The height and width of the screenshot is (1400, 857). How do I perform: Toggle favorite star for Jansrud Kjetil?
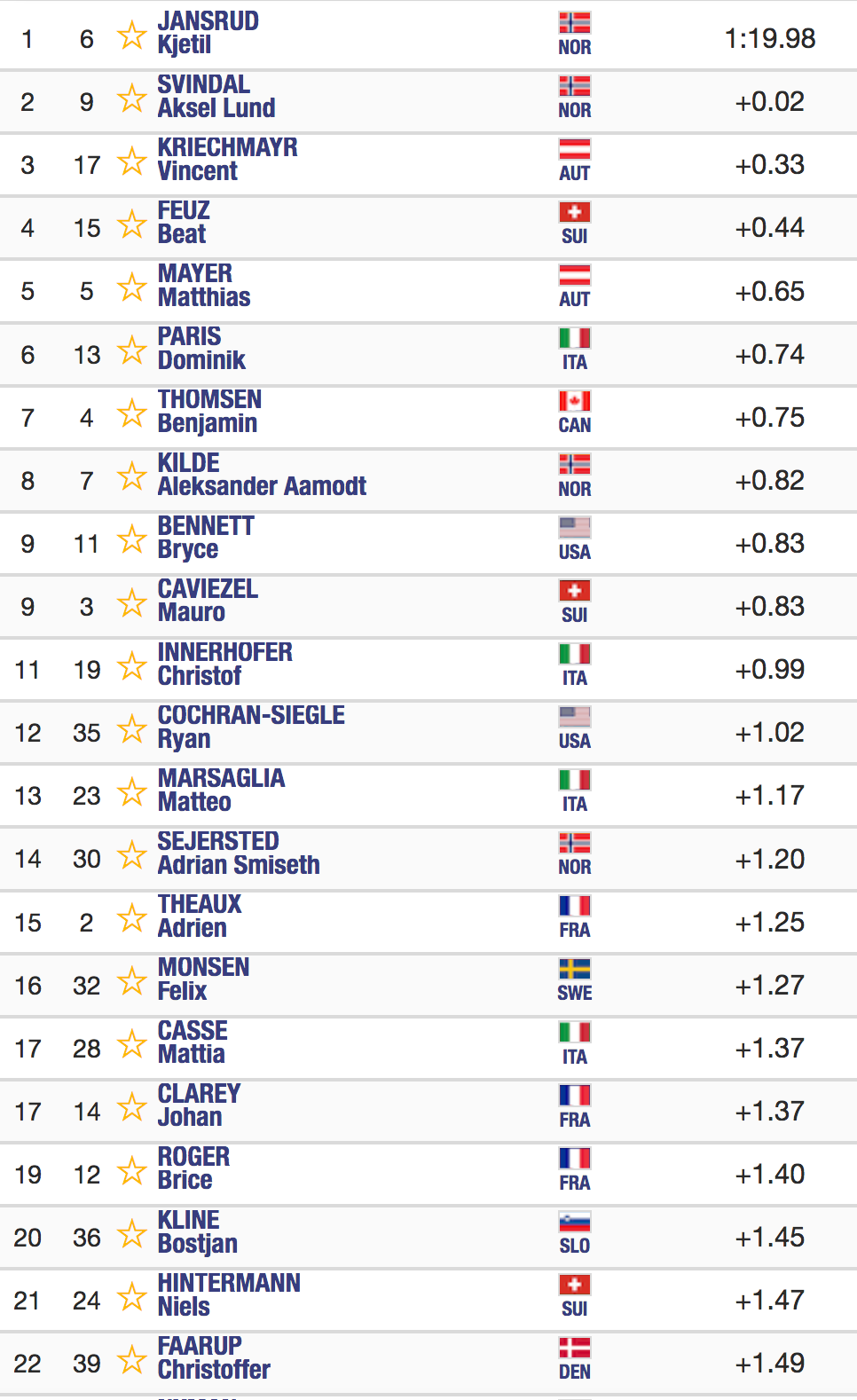coord(131,35)
